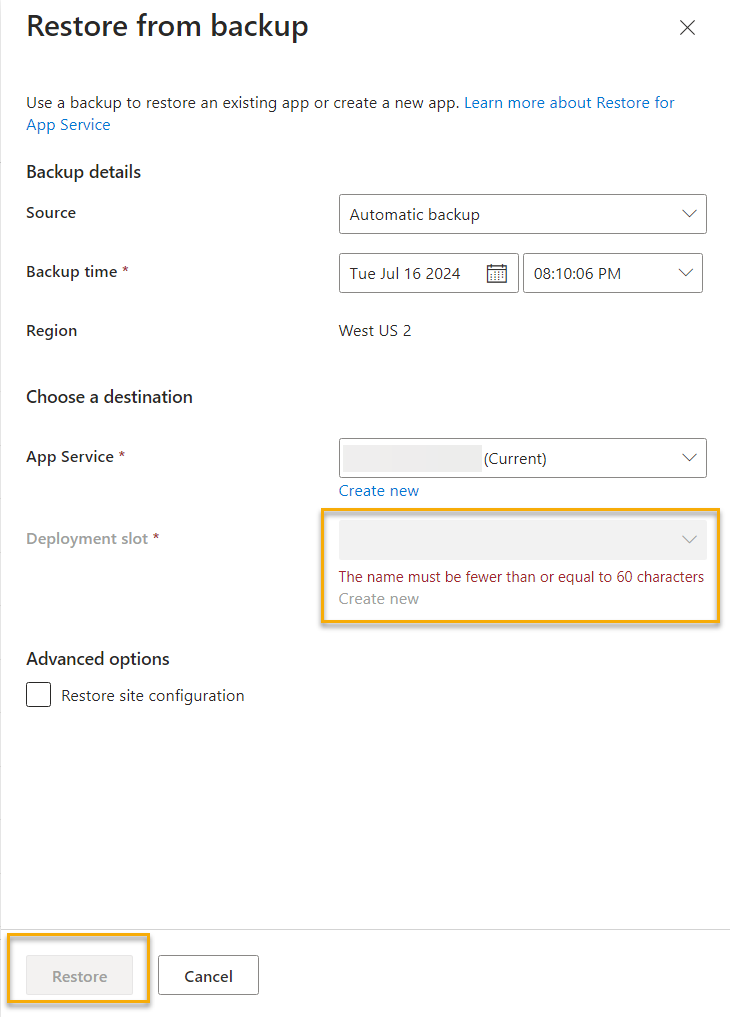Viewport: 730px width, 1017px height.
Task: Enable Restore site configuration checkbox
Action: click(x=38, y=695)
